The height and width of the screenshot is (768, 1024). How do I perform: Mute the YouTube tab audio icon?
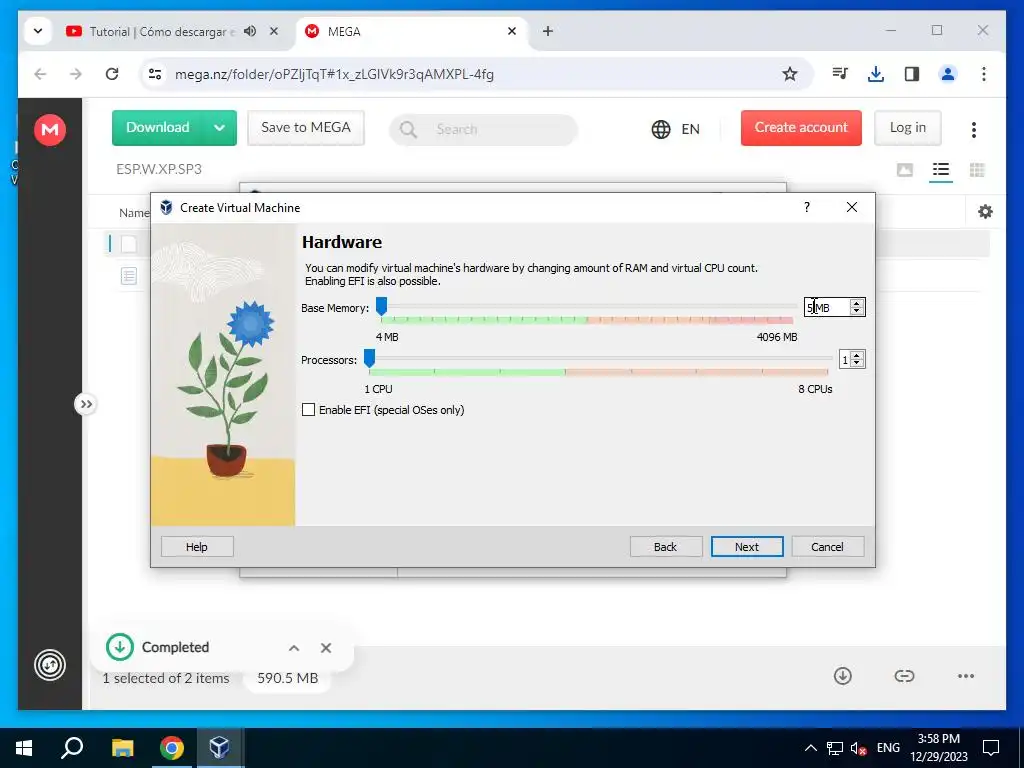click(x=250, y=31)
